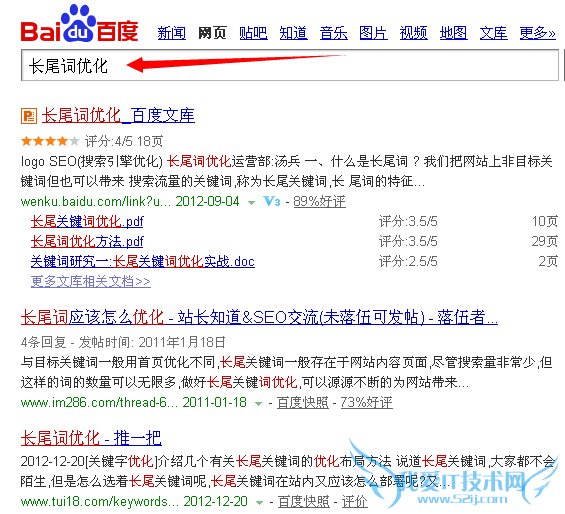Open the 新闻 tab
The width and height of the screenshot is (565, 514).
click(x=172, y=33)
